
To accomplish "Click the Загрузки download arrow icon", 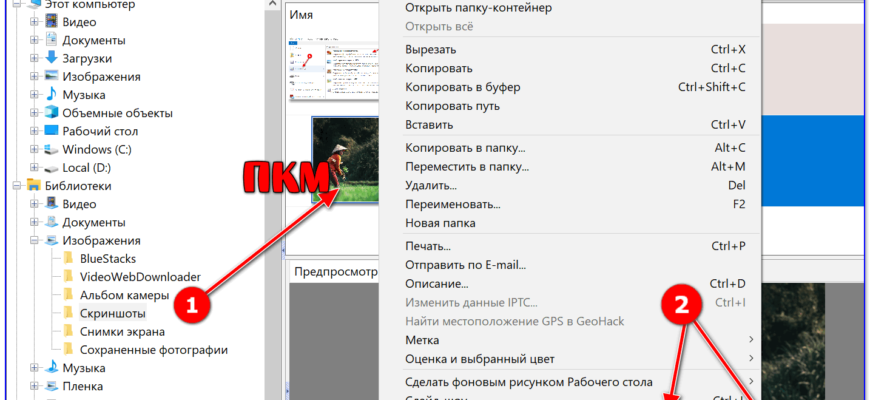I will [51, 58].
